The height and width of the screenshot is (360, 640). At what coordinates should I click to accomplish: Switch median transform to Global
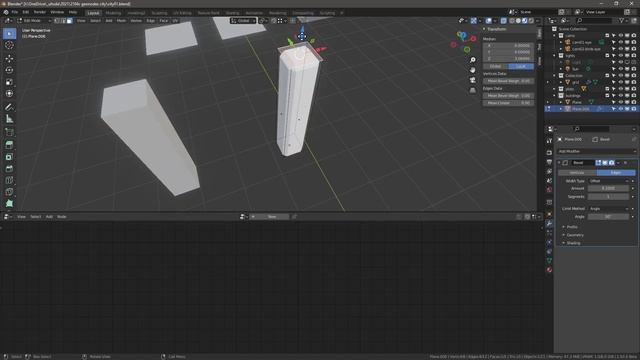(496, 66)
